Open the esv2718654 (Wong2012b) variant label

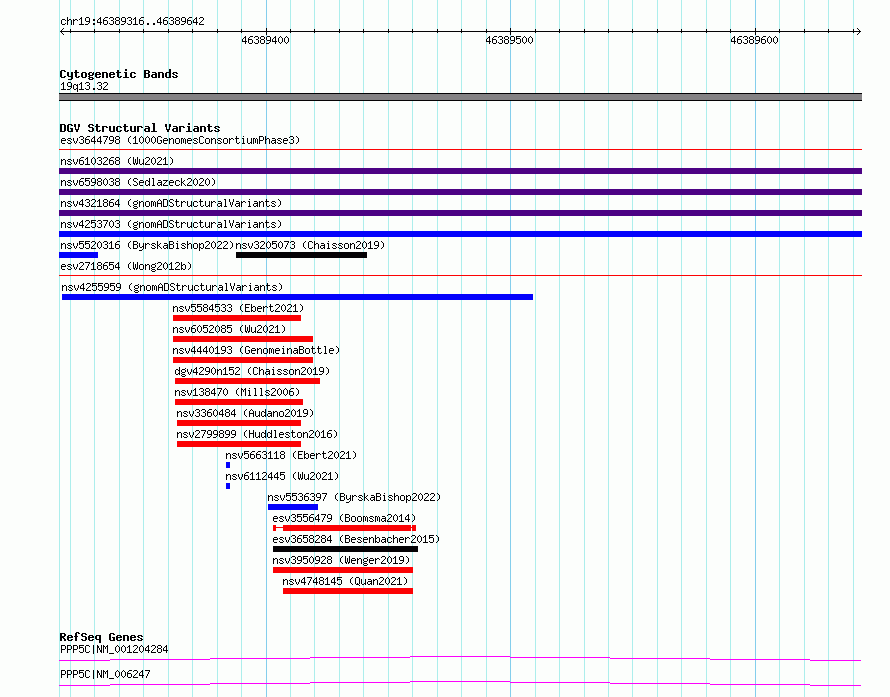pos(126,266)
